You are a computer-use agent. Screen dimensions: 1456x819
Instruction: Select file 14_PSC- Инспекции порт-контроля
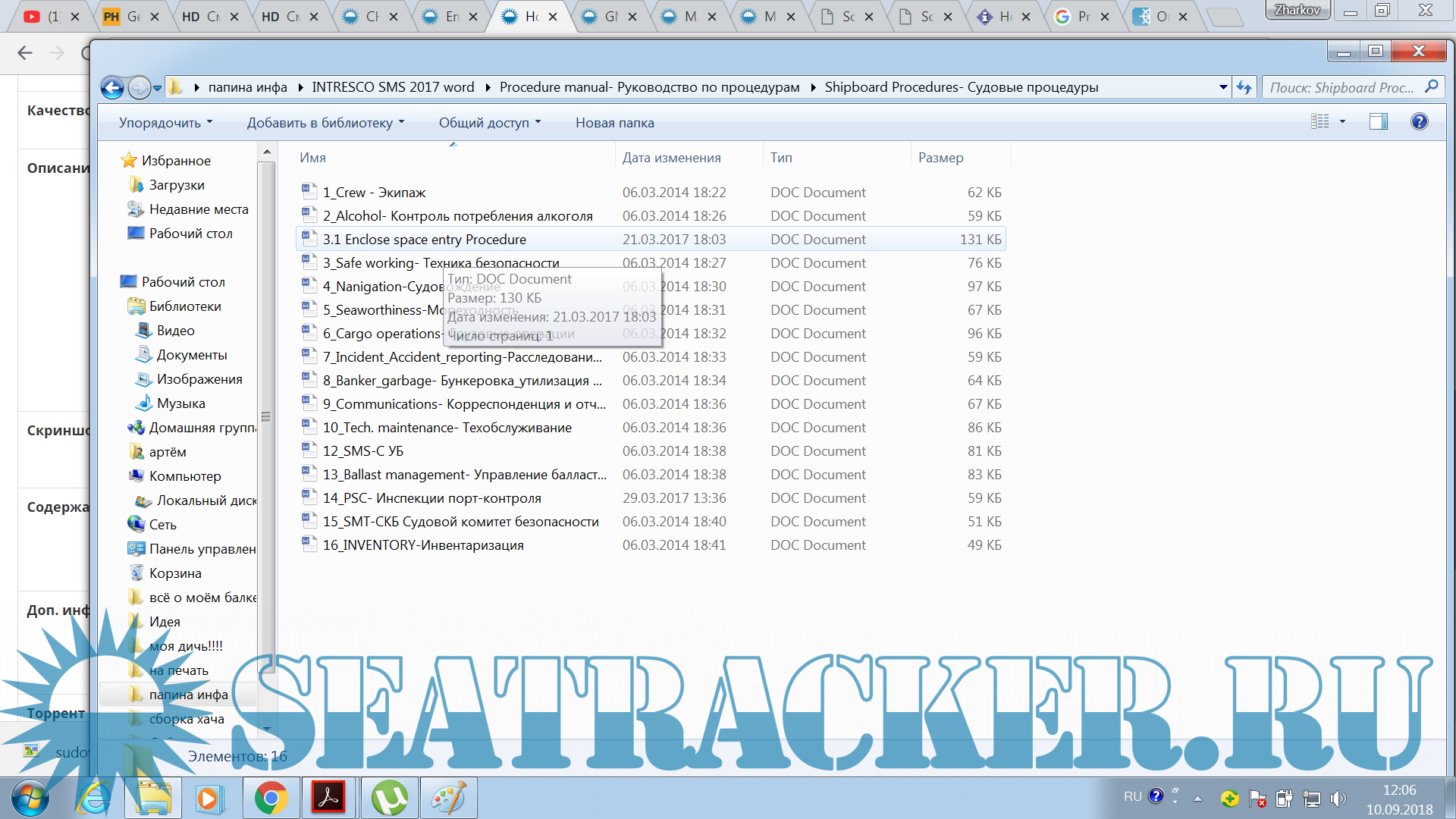pyautogui.click(x=431, y=498)
